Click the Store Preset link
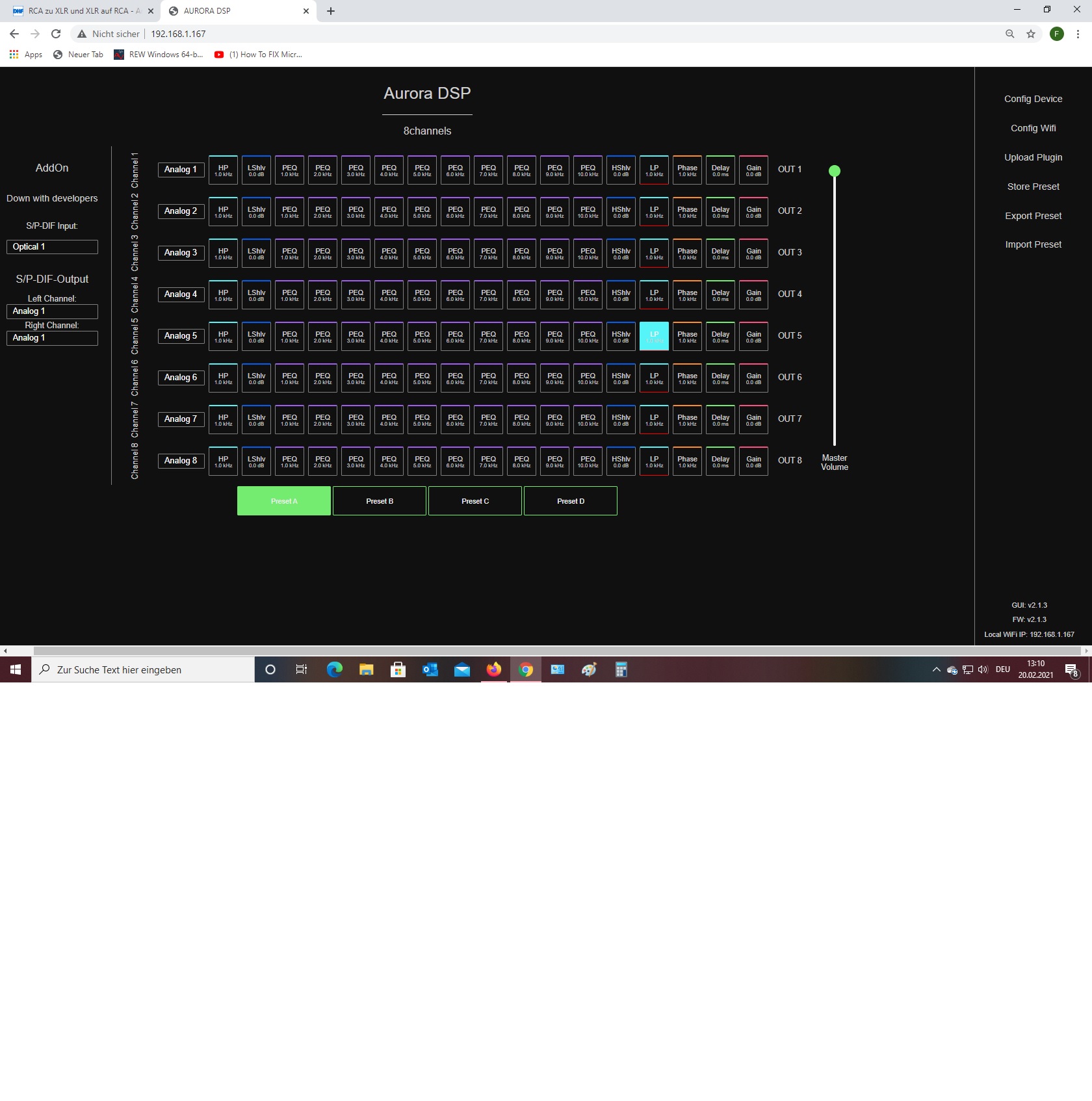 coord(1033,187)
